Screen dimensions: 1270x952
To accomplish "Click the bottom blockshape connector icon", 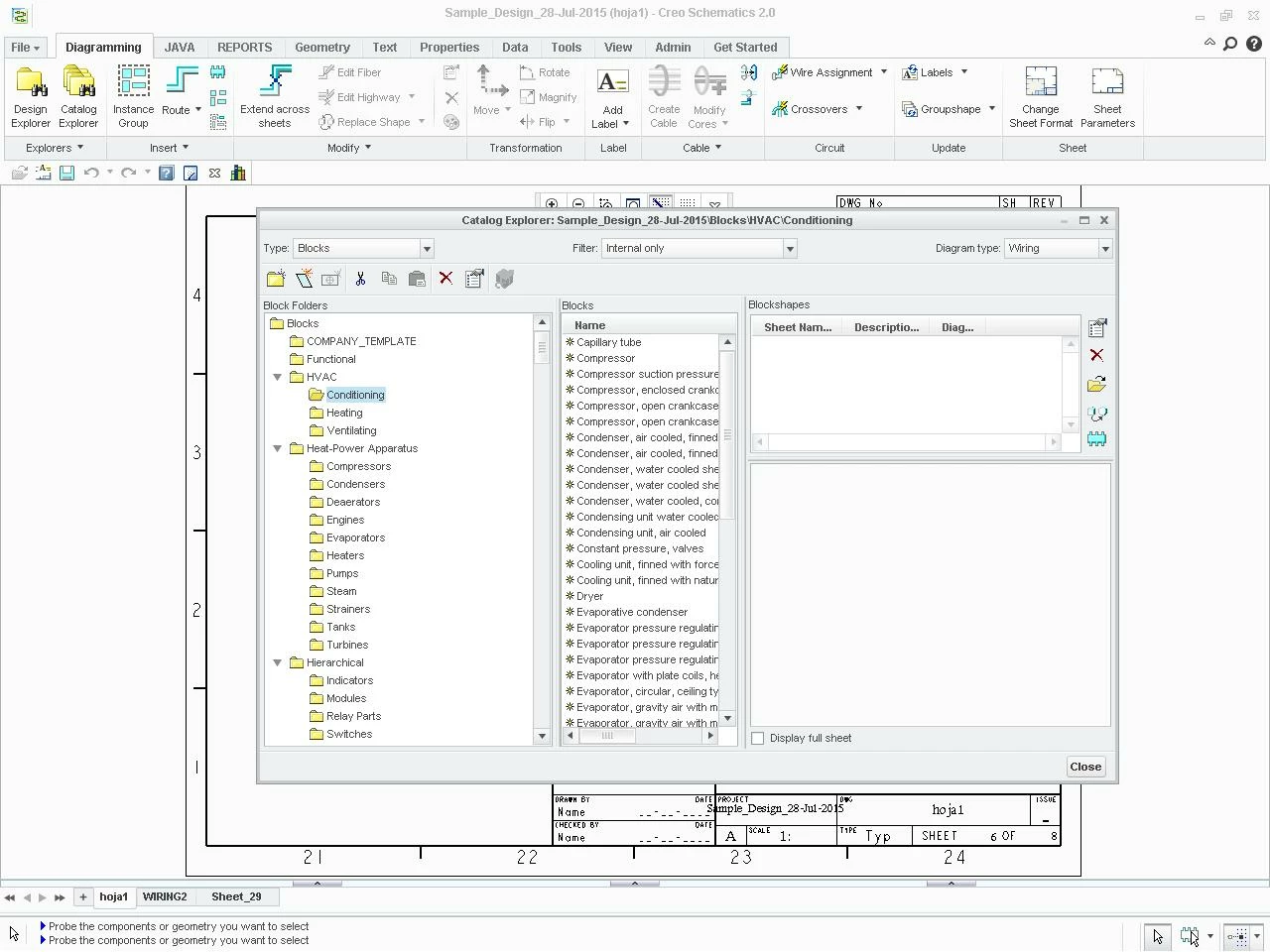I will coord(1096,439).
